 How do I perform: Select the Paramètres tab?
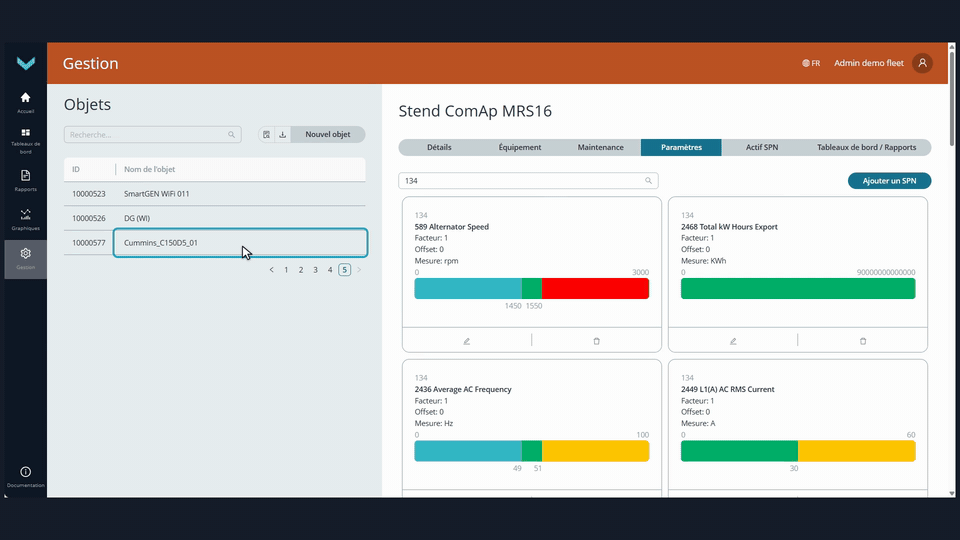pyautogui.click(x=681, y=148)
